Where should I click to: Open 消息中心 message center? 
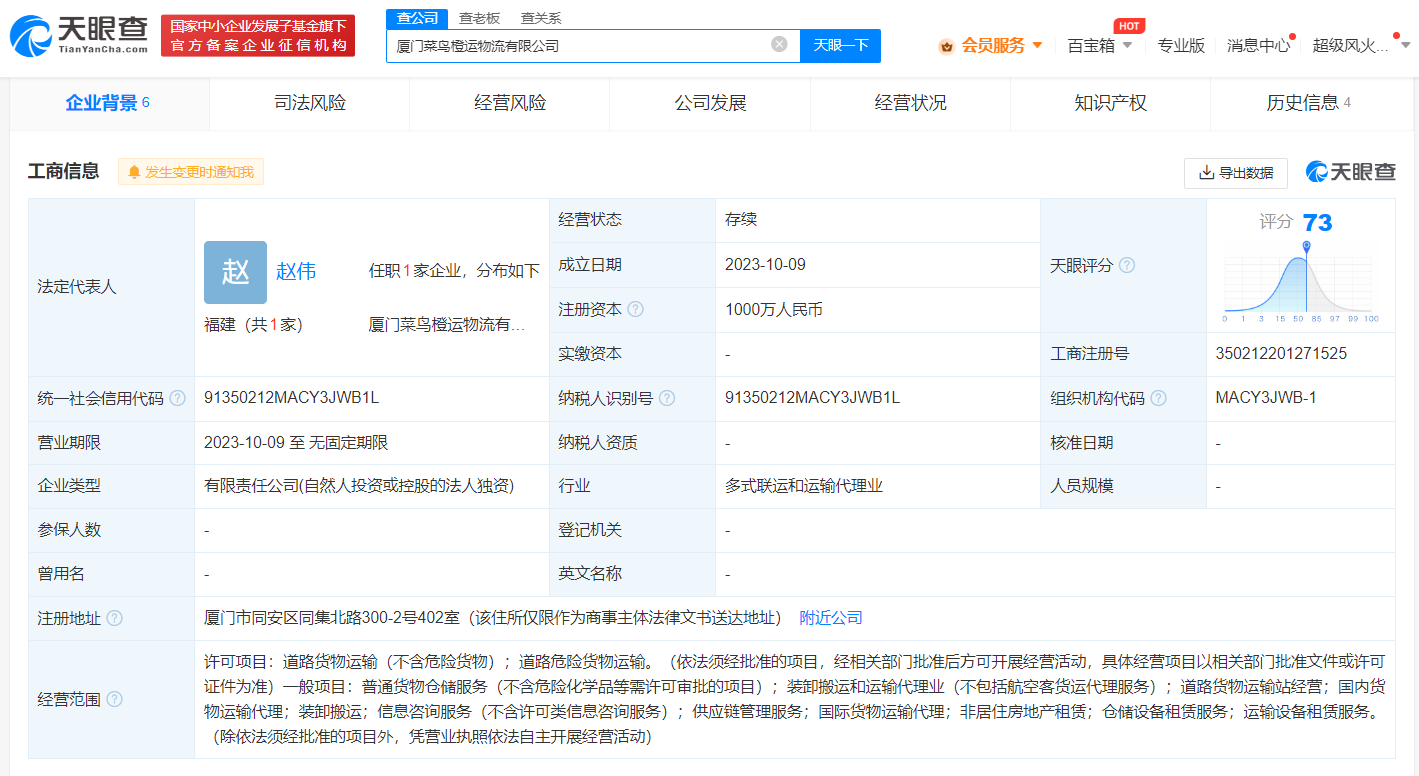pos(1259,45)
